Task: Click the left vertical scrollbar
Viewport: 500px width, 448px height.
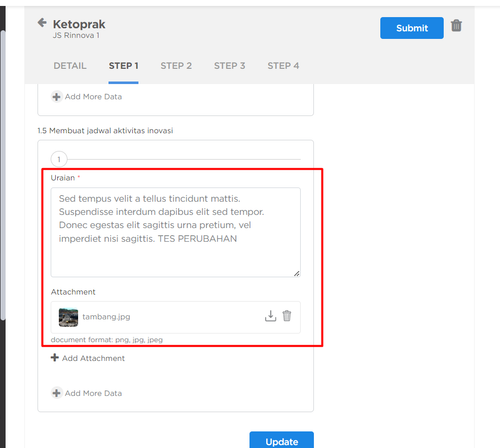Action: point(3,175)
